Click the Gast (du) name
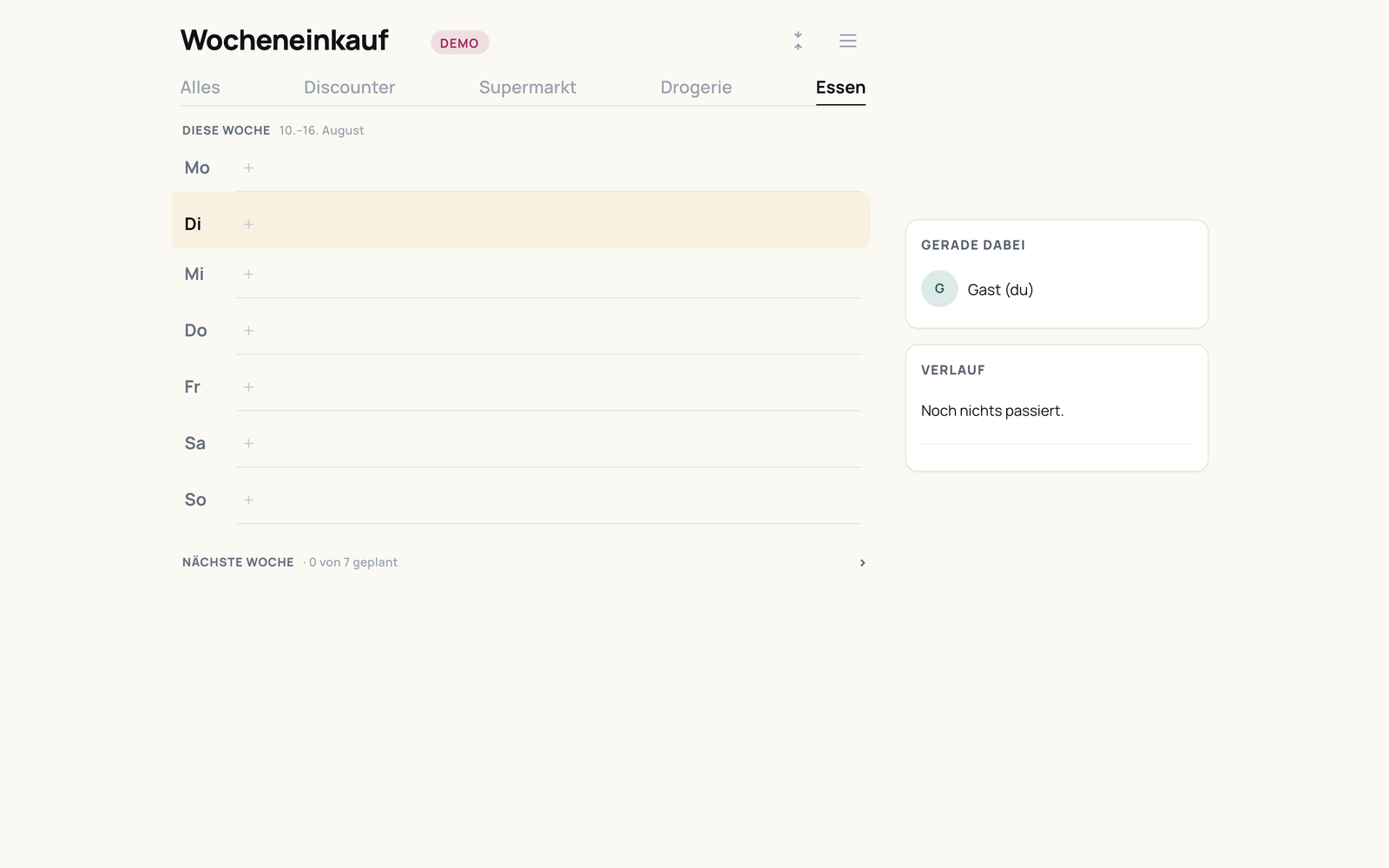 1000,290
